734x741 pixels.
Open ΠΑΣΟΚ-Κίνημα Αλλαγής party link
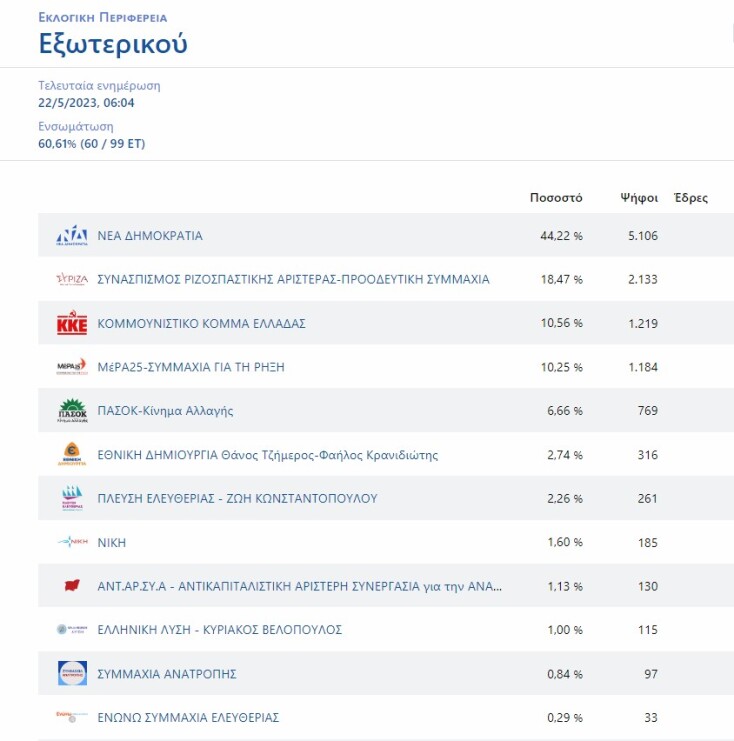click(x=165, y=411)
